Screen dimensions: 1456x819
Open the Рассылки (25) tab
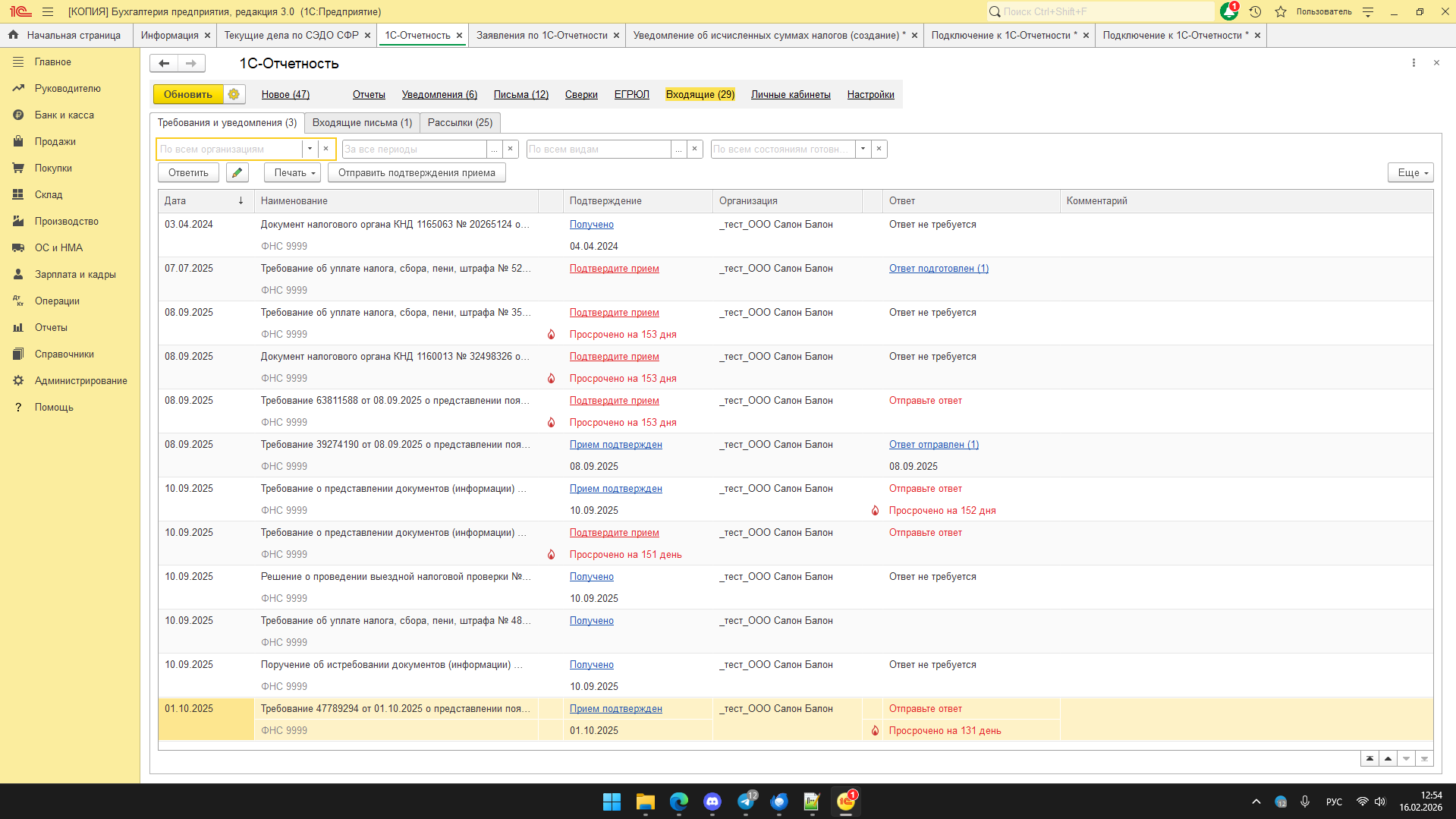tap(460, 122)
